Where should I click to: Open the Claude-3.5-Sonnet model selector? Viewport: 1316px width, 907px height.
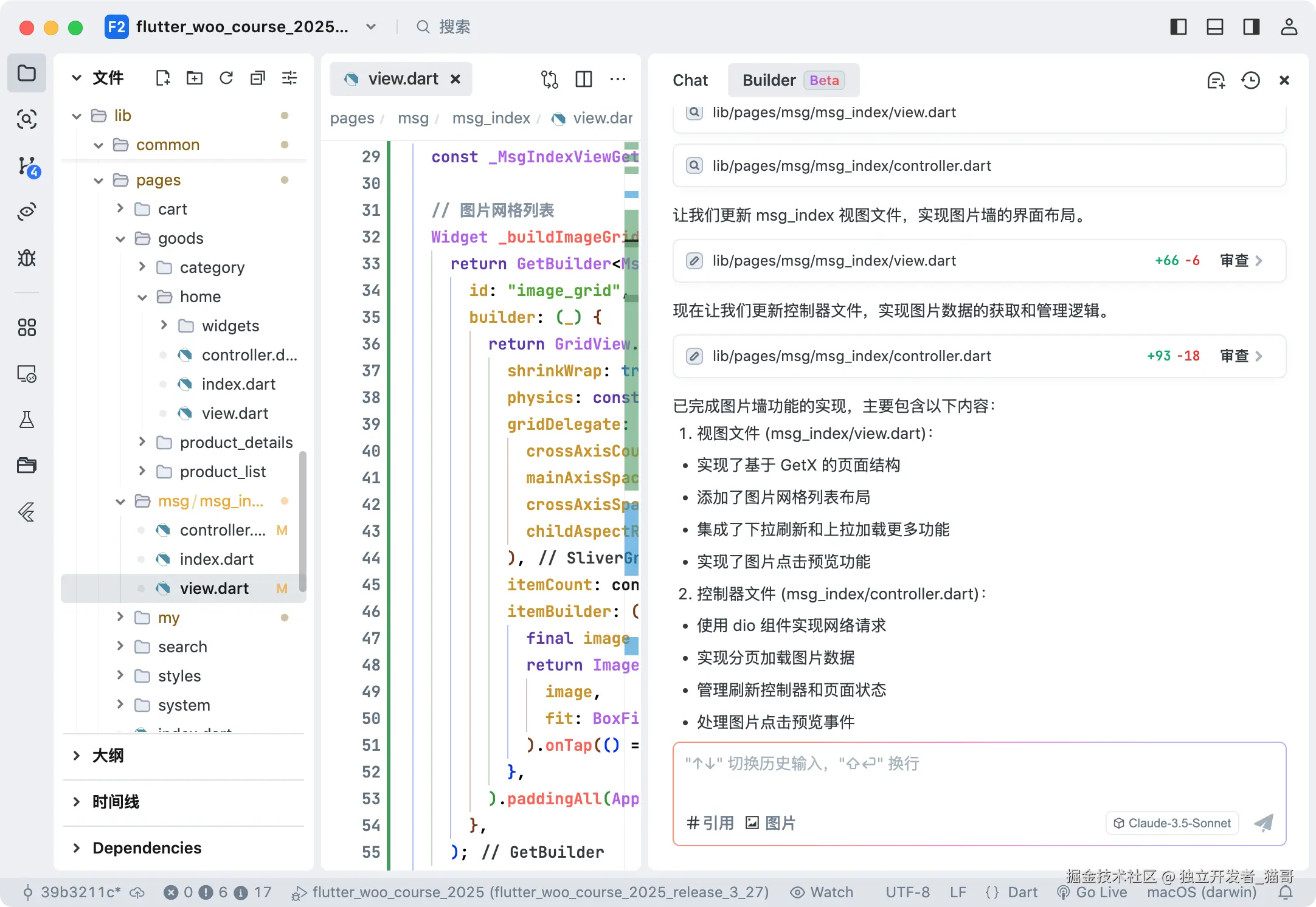[1172, 823]
